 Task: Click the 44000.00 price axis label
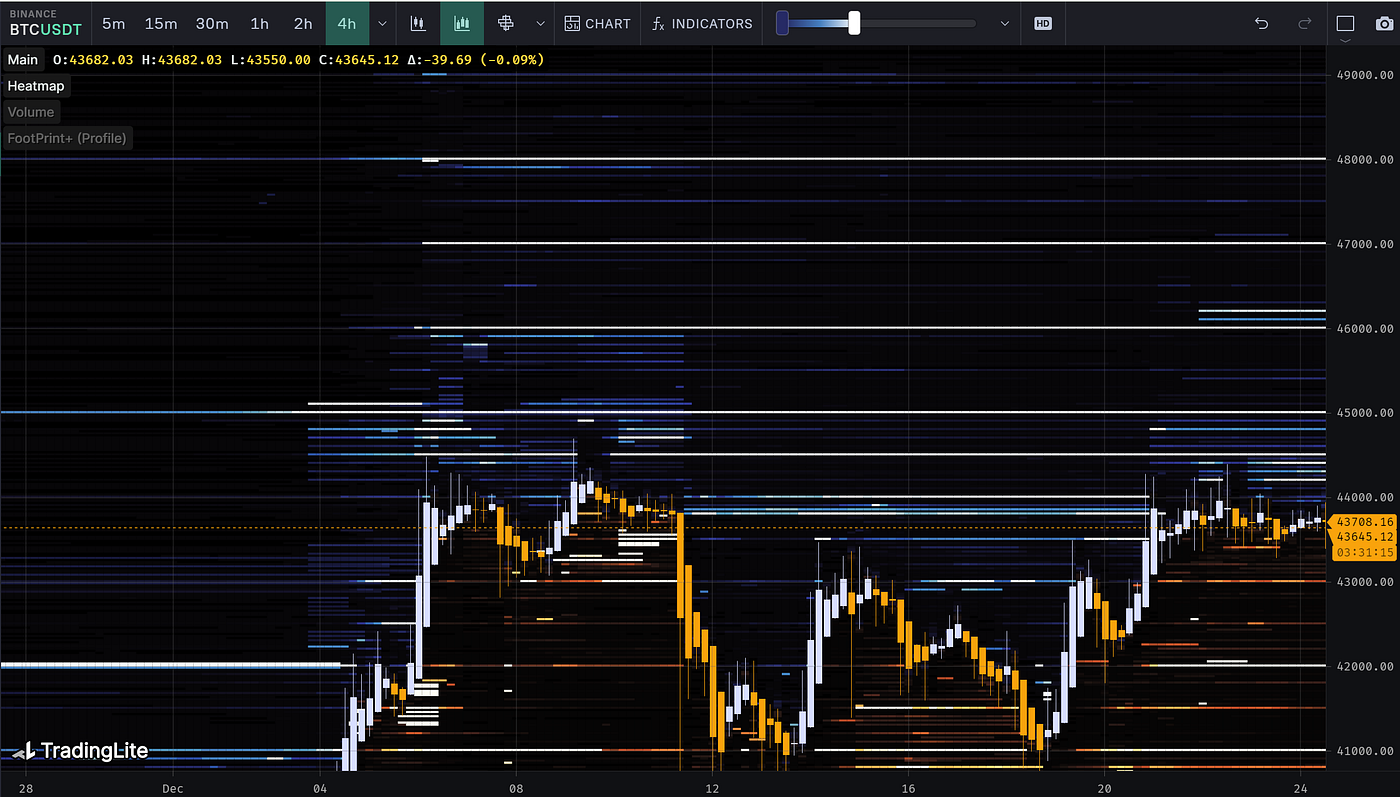(x=1366, y=497)
